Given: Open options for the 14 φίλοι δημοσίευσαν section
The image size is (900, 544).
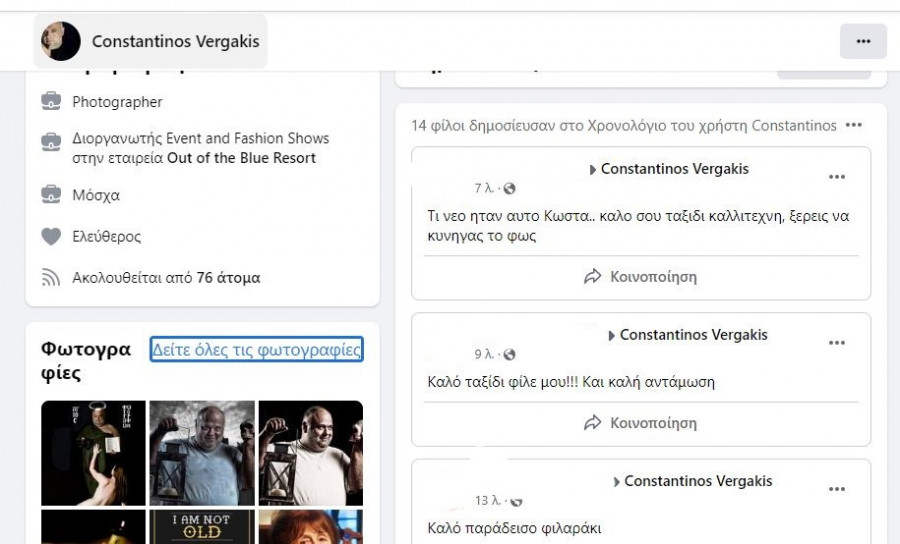Looking at the screenshot, I should [x=853, y=126].
